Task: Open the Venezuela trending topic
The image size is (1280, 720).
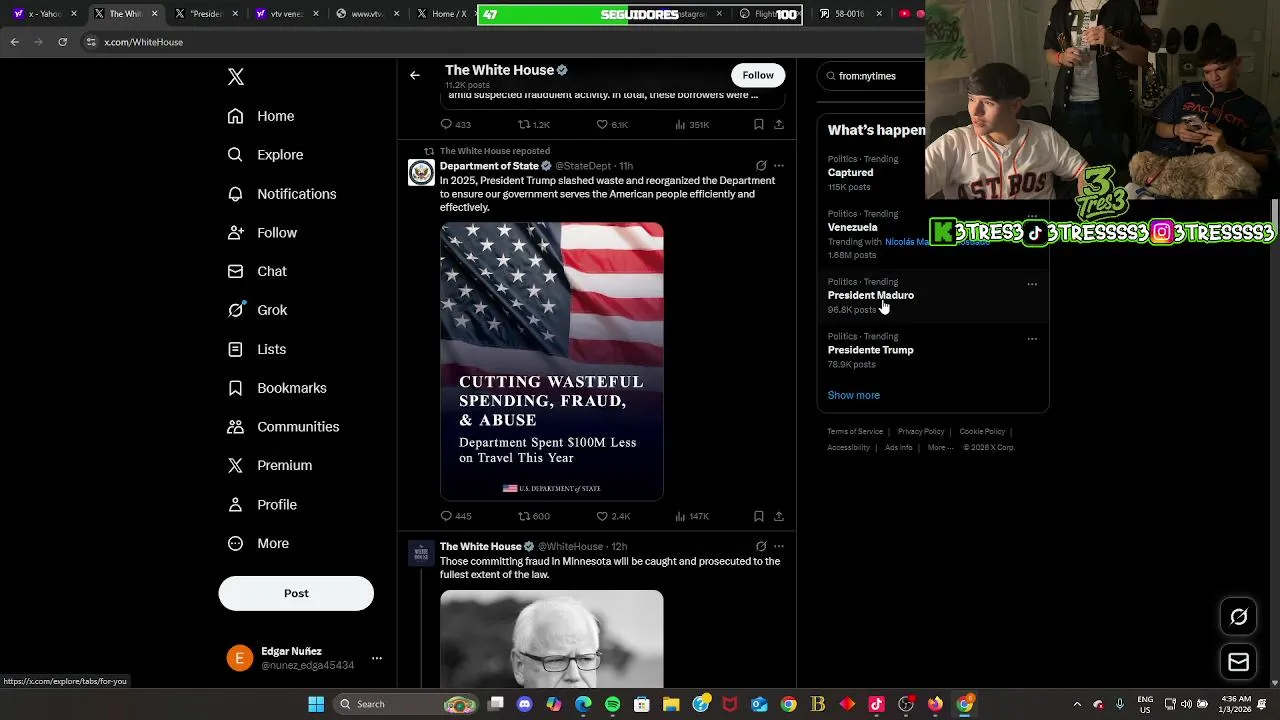Action: coord(852,227)
